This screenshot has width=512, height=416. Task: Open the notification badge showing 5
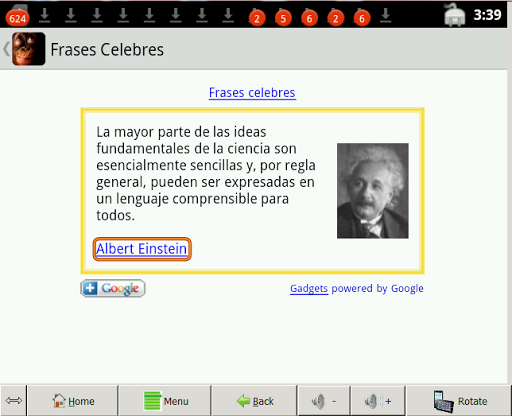(283, 18)
